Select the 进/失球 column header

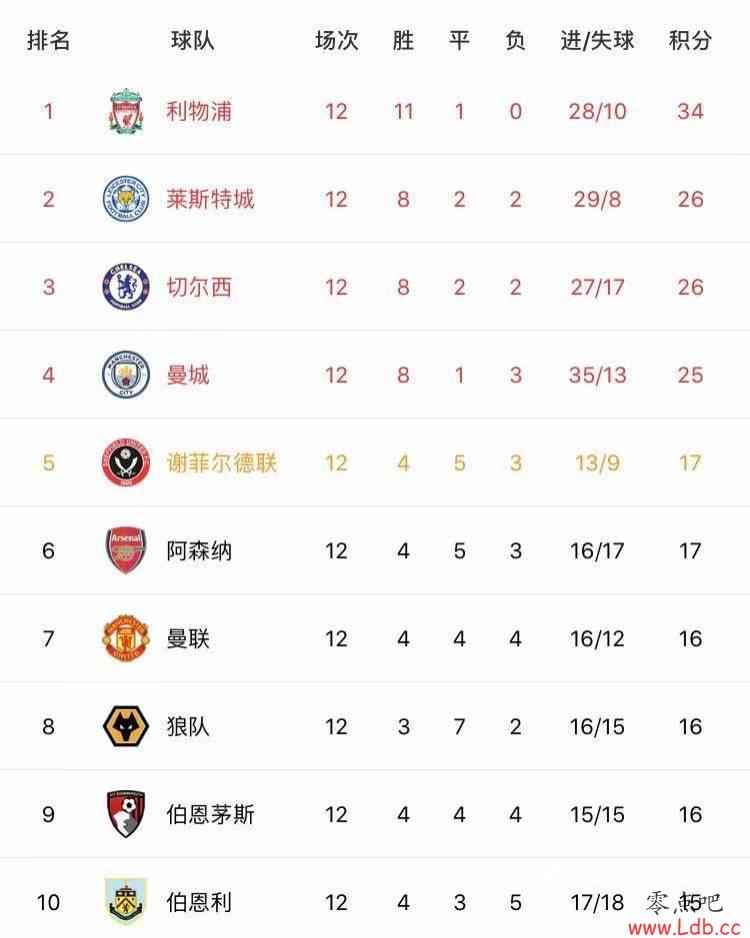597,40
